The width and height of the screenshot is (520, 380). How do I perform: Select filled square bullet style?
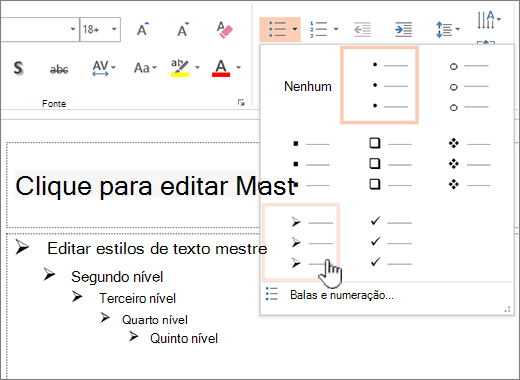click(x=311, y=164)
